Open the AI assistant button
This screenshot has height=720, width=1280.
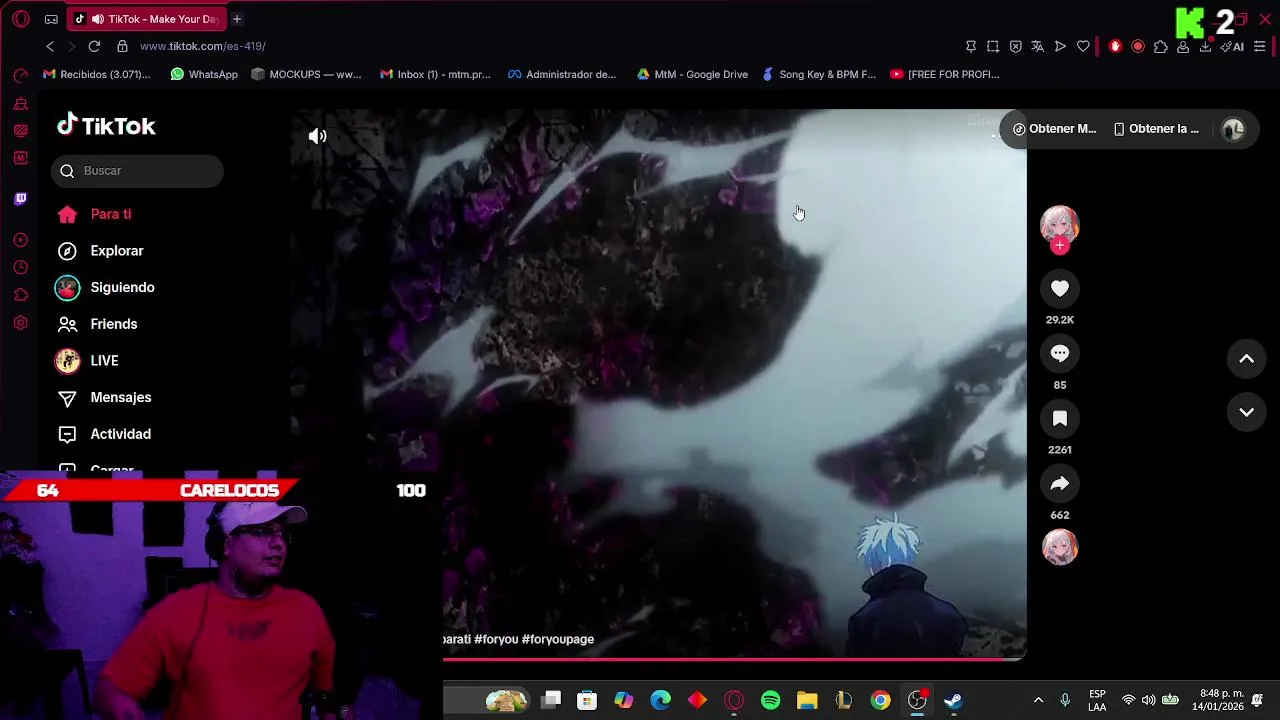[1233, 46]
